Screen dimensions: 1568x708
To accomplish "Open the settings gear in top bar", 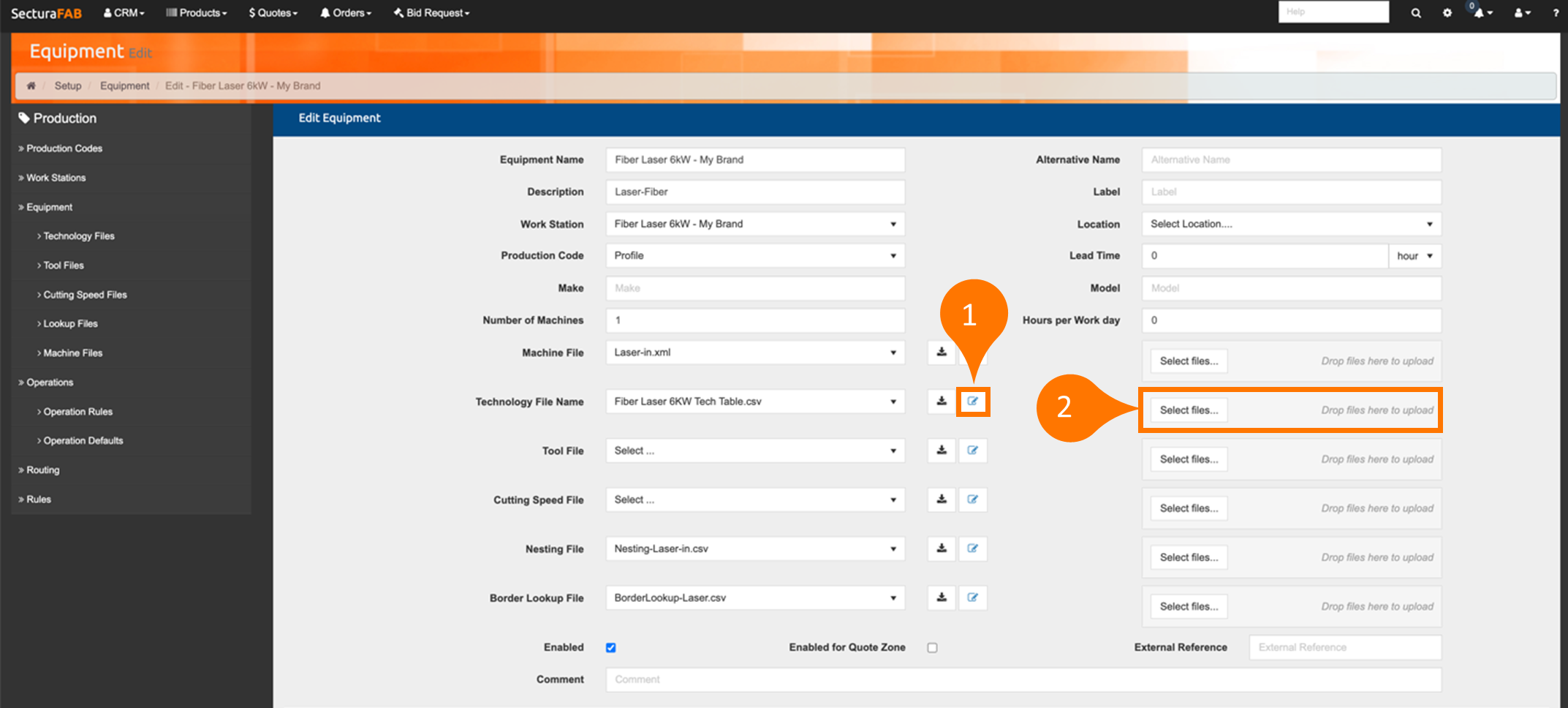I will point(1447,13).
